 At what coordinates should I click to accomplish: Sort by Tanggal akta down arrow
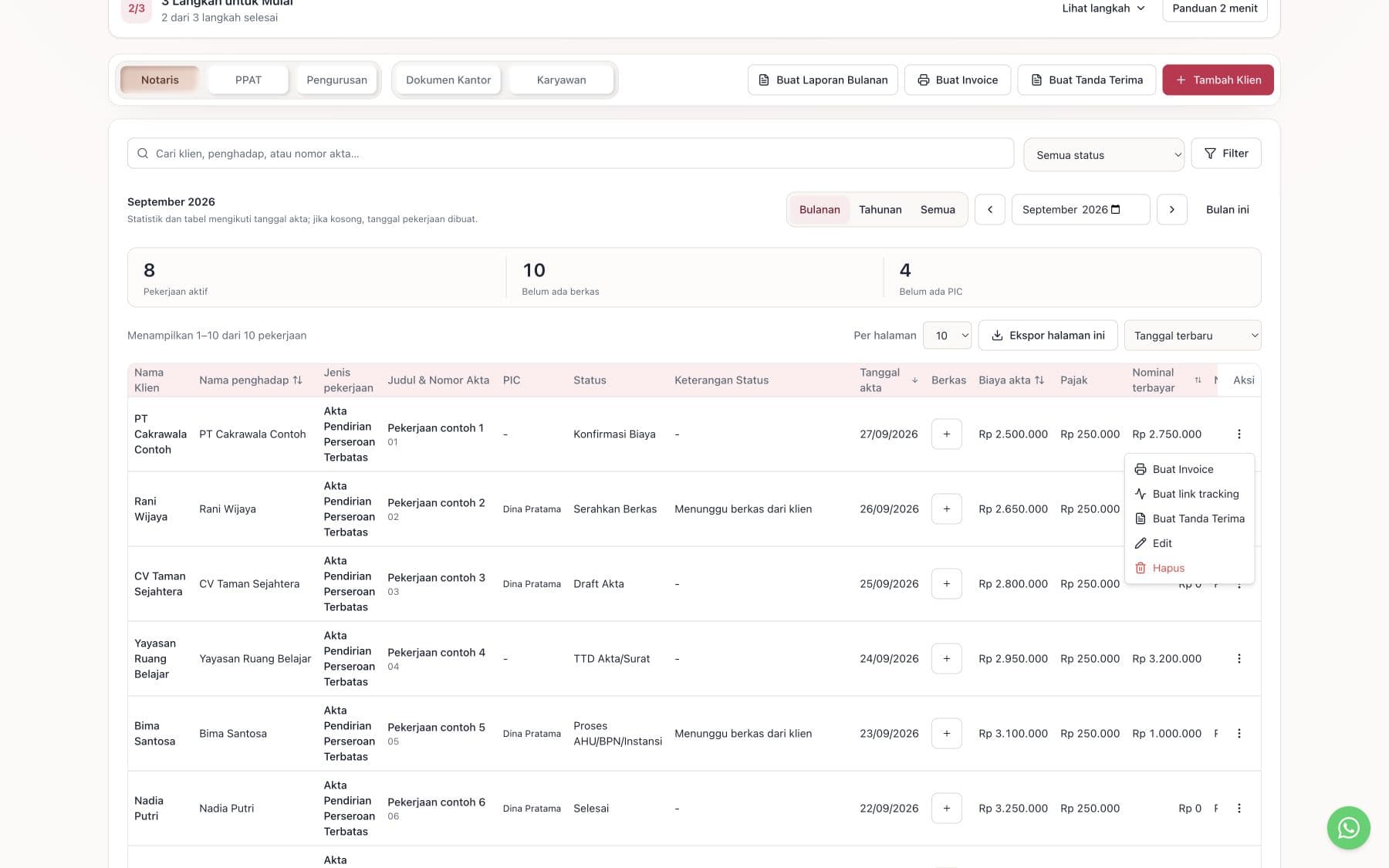[x=914, y=380]
